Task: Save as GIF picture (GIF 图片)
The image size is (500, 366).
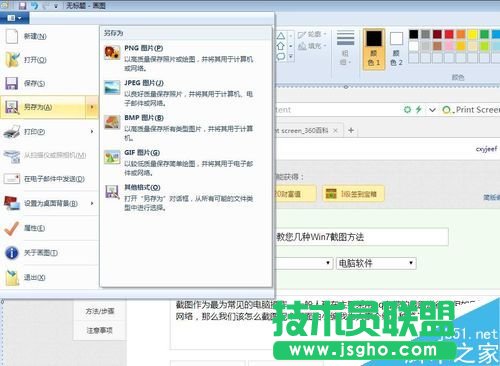Action: click(186, 162)
